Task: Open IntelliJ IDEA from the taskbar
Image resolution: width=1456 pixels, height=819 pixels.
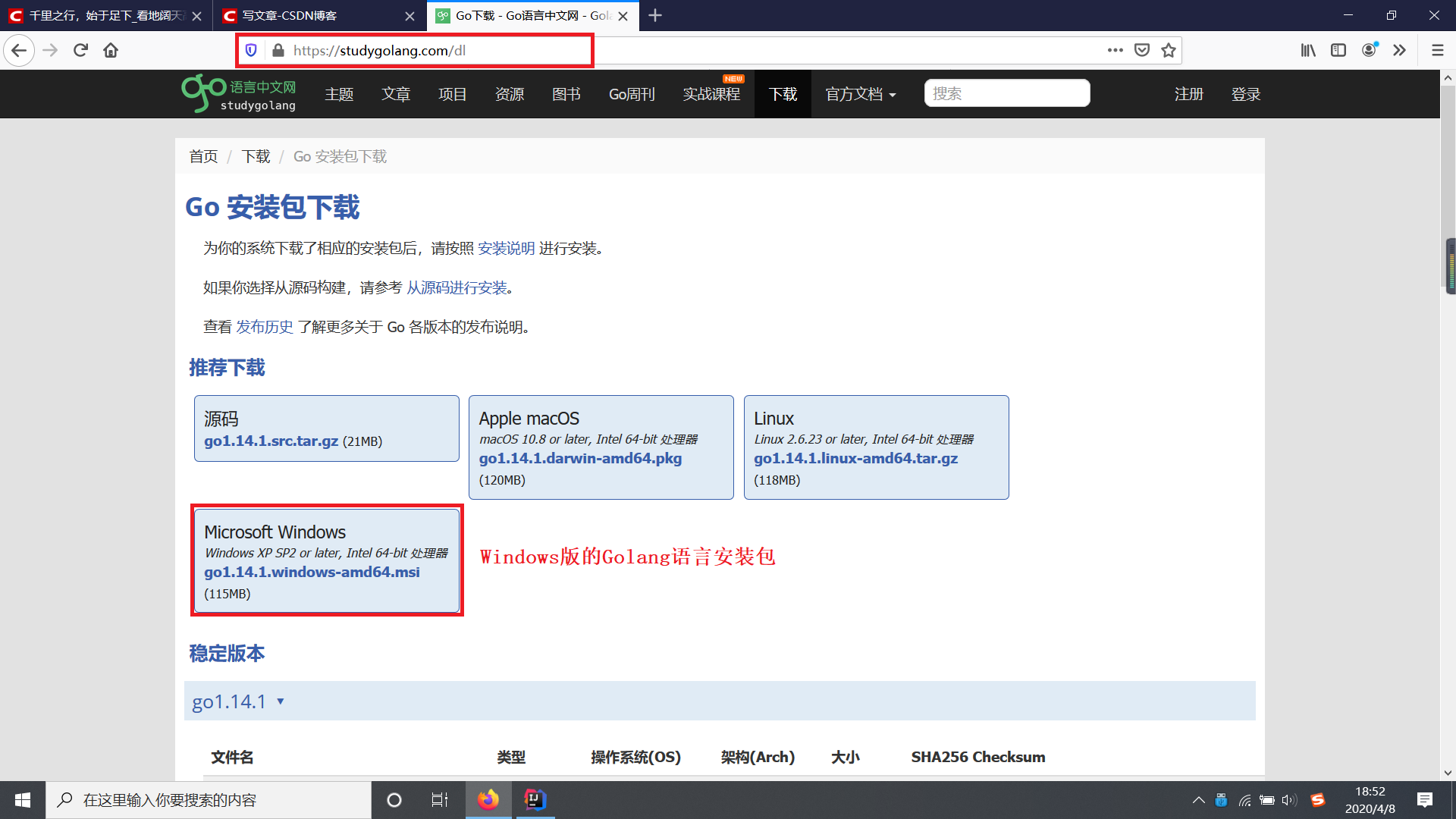Action: (535, 800)
